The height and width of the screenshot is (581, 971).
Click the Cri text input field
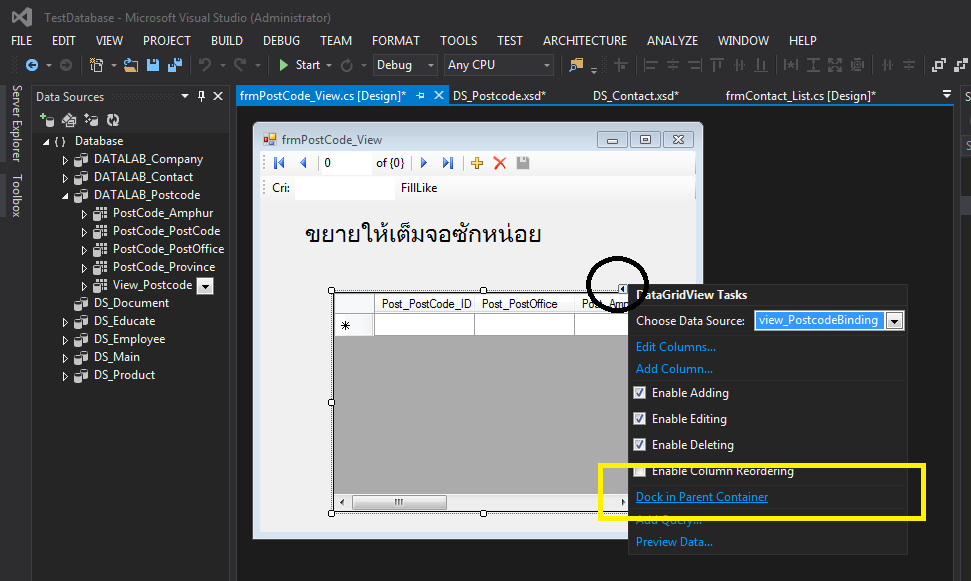pos(344,188)
